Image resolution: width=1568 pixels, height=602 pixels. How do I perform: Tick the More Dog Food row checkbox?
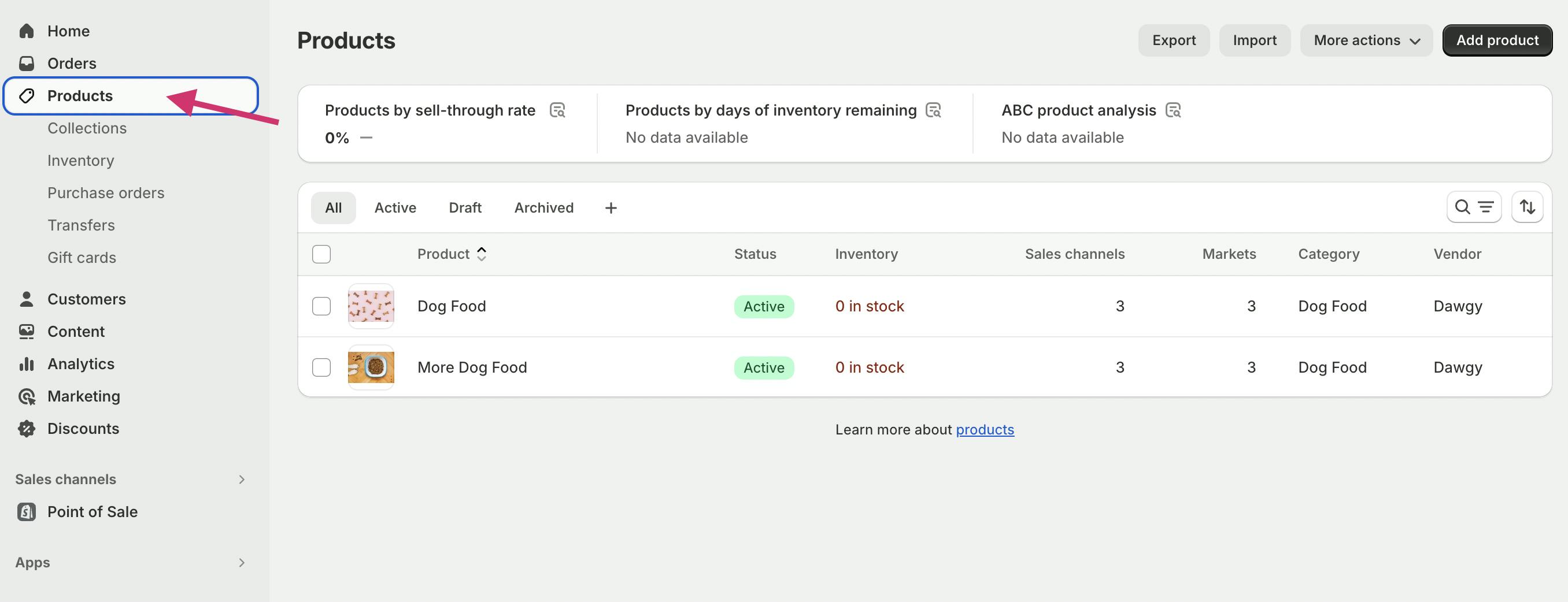coord(321,367)
